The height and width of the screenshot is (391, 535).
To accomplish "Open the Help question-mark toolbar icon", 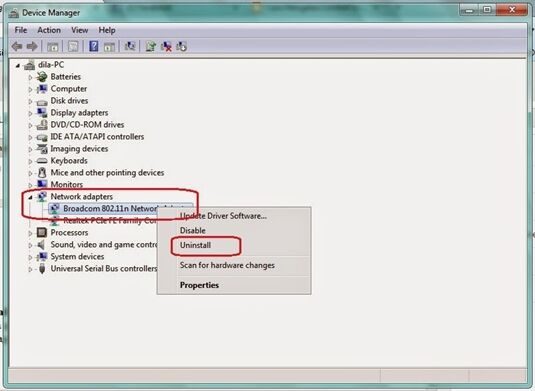I will click(93, 46).
